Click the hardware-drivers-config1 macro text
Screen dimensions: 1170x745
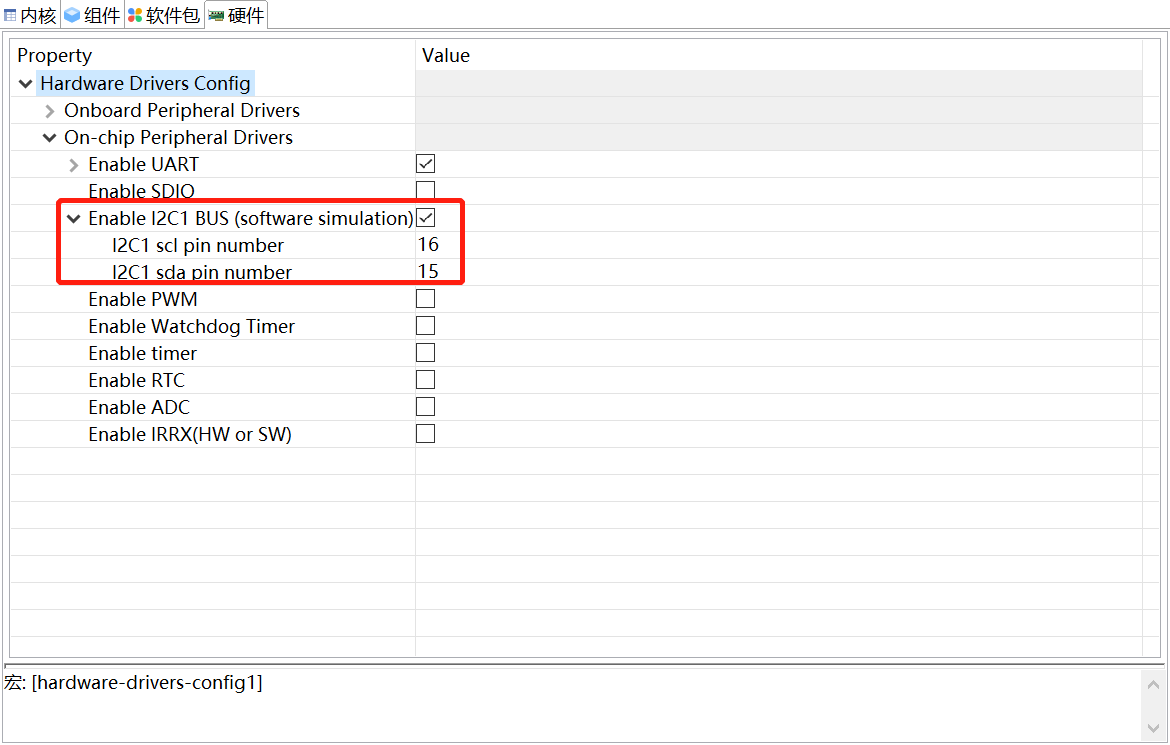[x=146, y=682]
